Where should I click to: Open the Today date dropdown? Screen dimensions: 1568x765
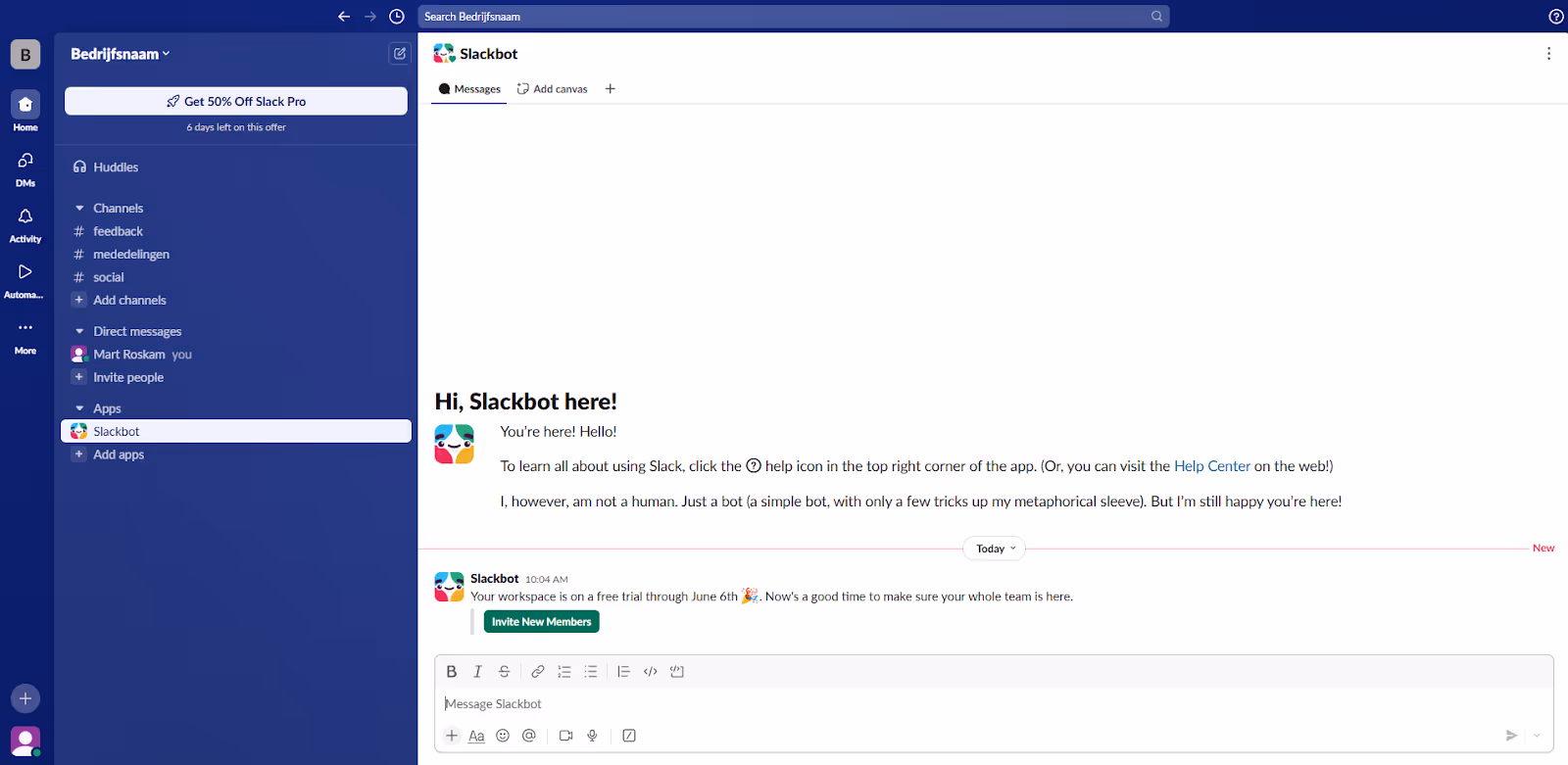(995, 549)
